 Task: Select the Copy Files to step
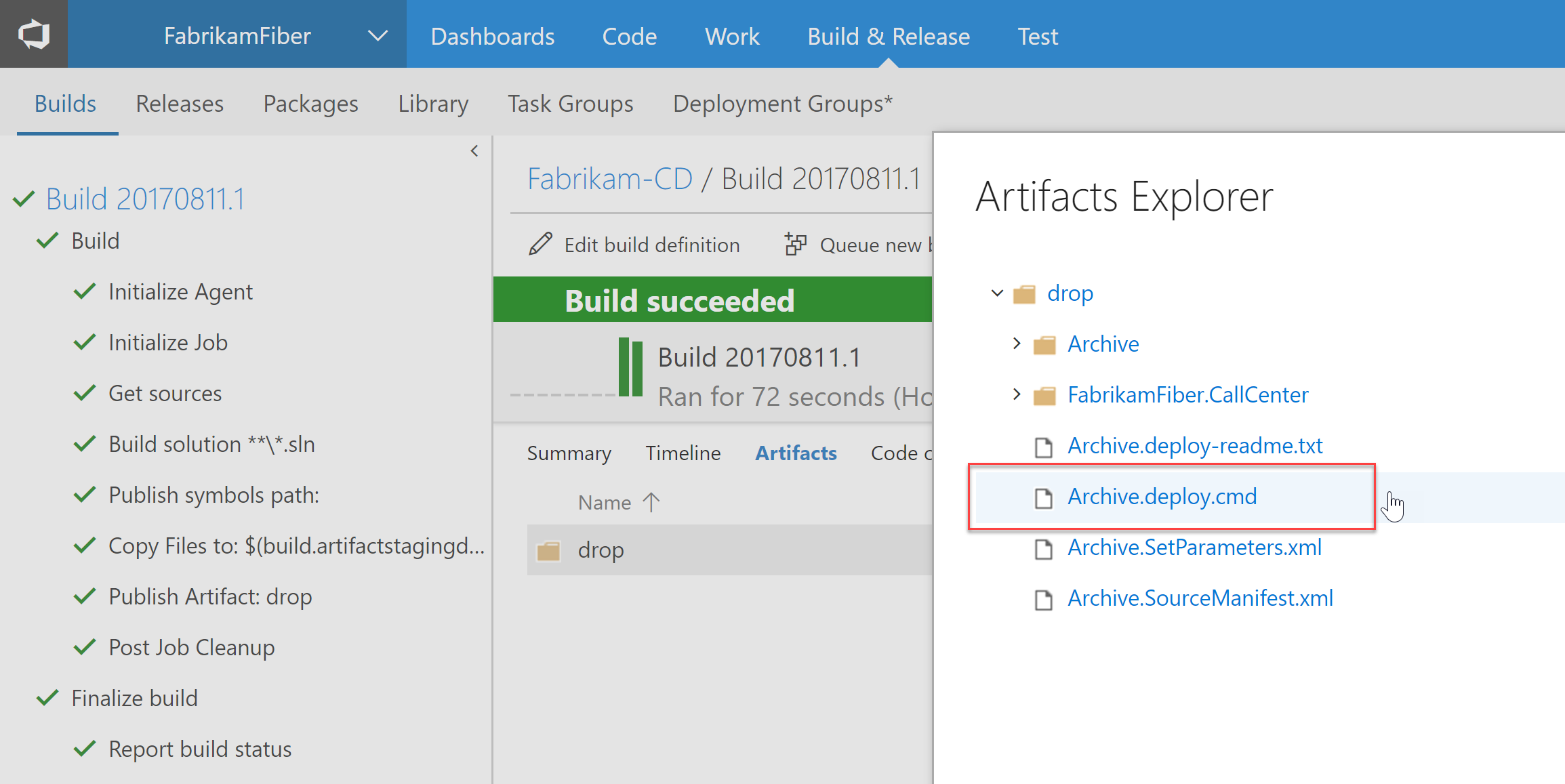pyautogui.click(x=297, y=546)
